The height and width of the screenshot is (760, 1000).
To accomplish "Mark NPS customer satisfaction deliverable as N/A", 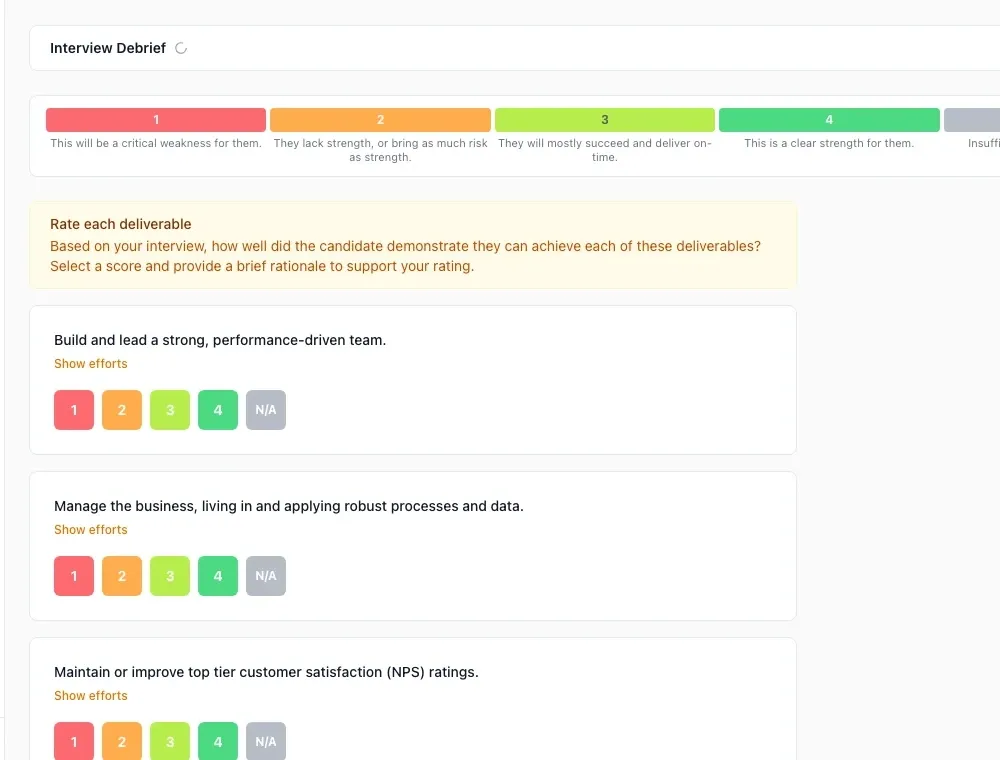I will (266, 741).
